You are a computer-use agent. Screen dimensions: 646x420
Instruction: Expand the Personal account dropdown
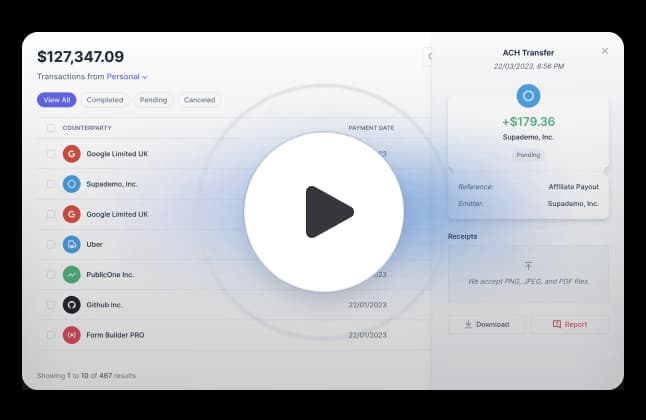pos(127,76)
